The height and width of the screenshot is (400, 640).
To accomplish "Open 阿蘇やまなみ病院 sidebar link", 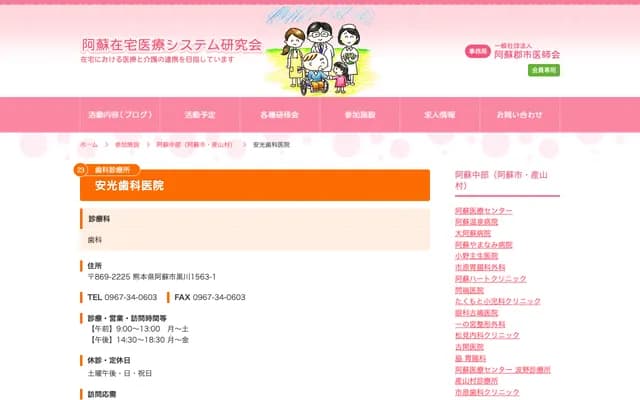I will point(483,244).
